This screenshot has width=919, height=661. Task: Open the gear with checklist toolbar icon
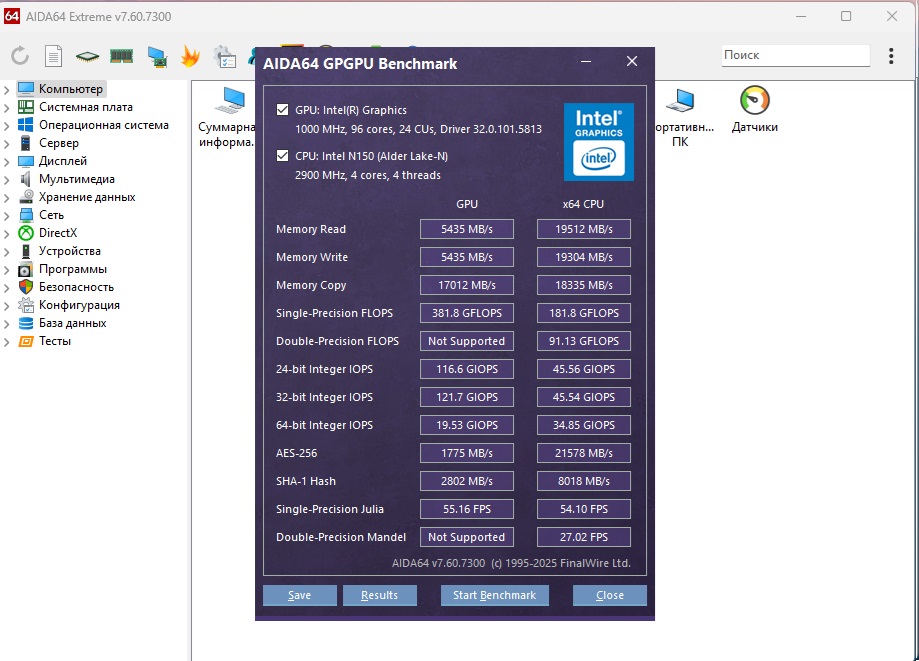(225, 57)
